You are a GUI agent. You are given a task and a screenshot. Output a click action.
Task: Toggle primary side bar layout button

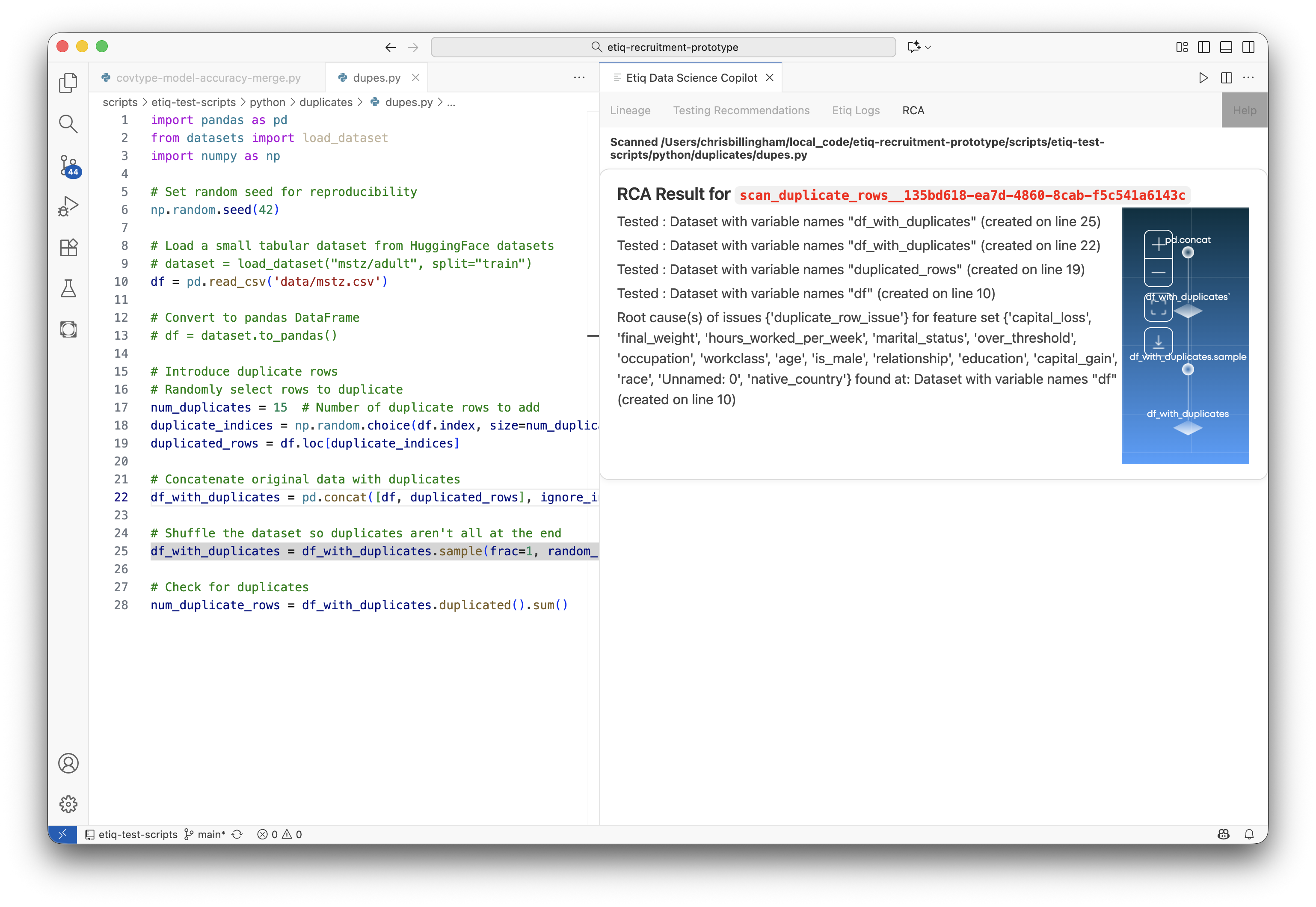[x=1203, y=47]
